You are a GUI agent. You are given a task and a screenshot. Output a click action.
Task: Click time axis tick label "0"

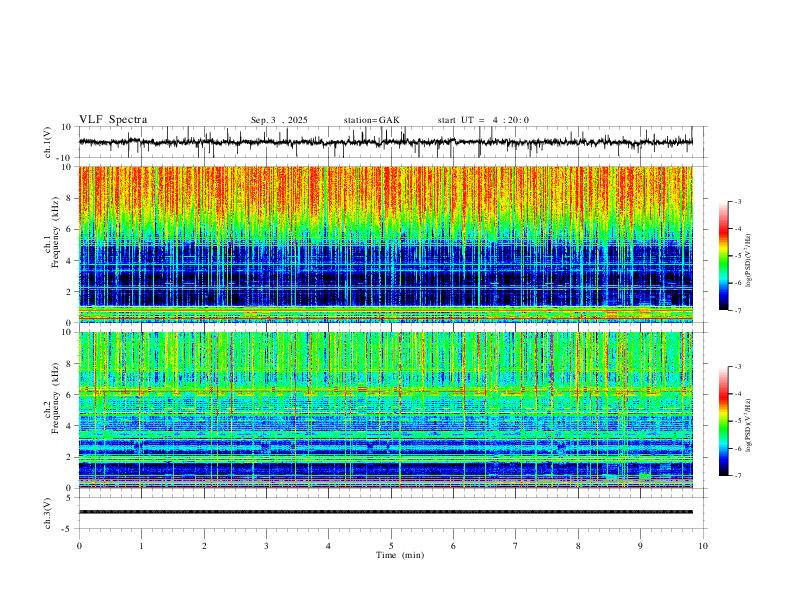(79, 546)
